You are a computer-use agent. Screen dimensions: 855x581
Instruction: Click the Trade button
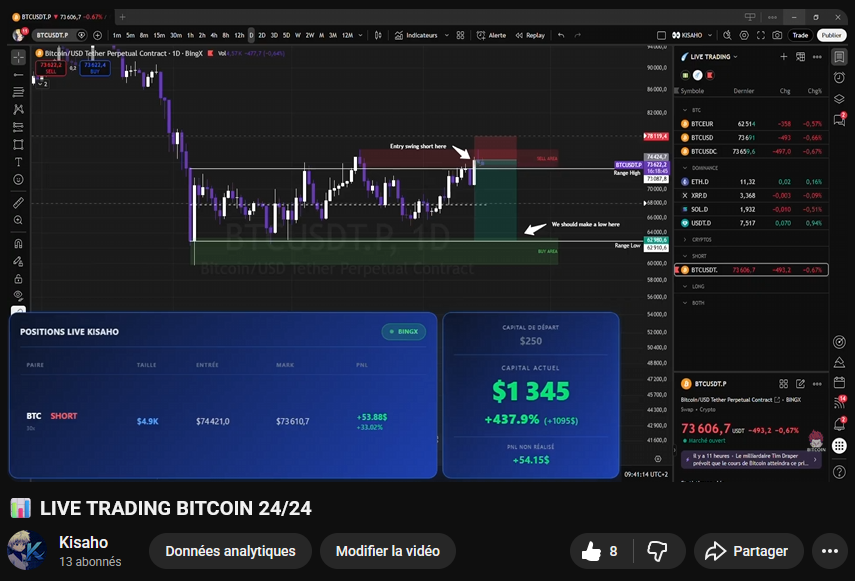click(x=800, y=35)
